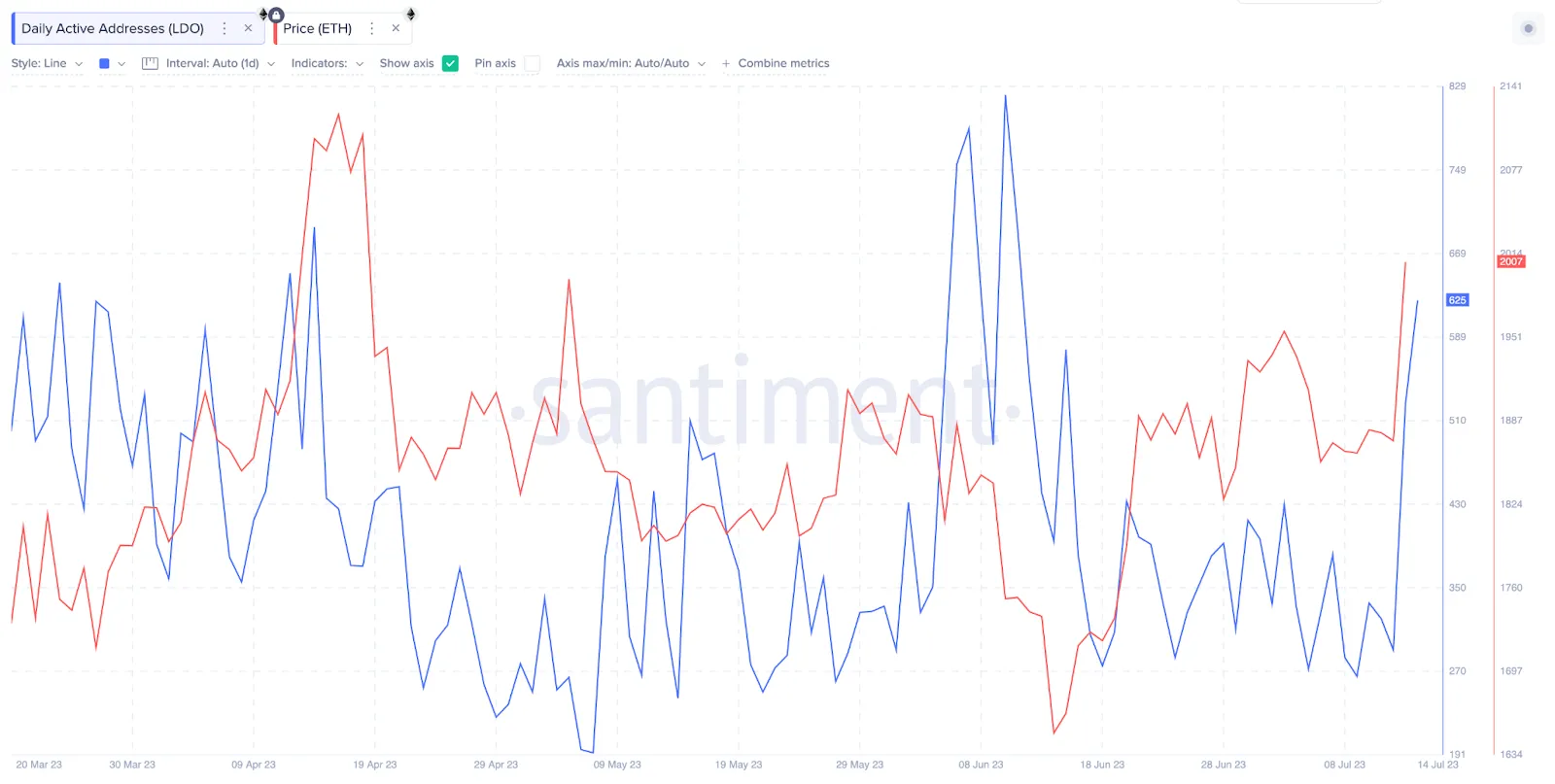
Task: Click the 829 axis maximum label
Action: coord(1457,86)
